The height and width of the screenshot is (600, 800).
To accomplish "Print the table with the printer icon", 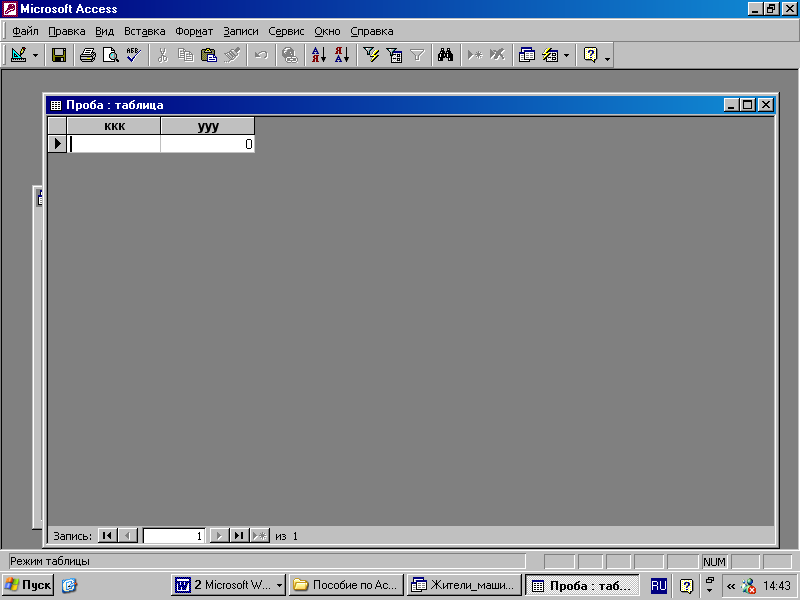I will 88,55.
